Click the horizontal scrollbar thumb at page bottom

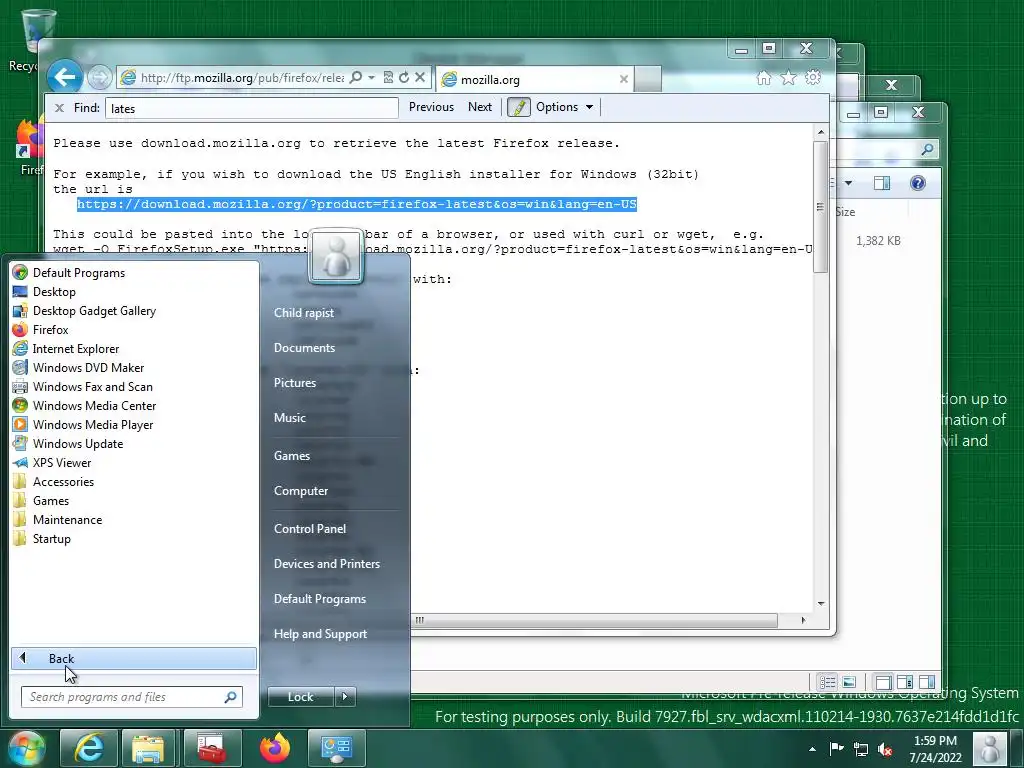[594, 620]
